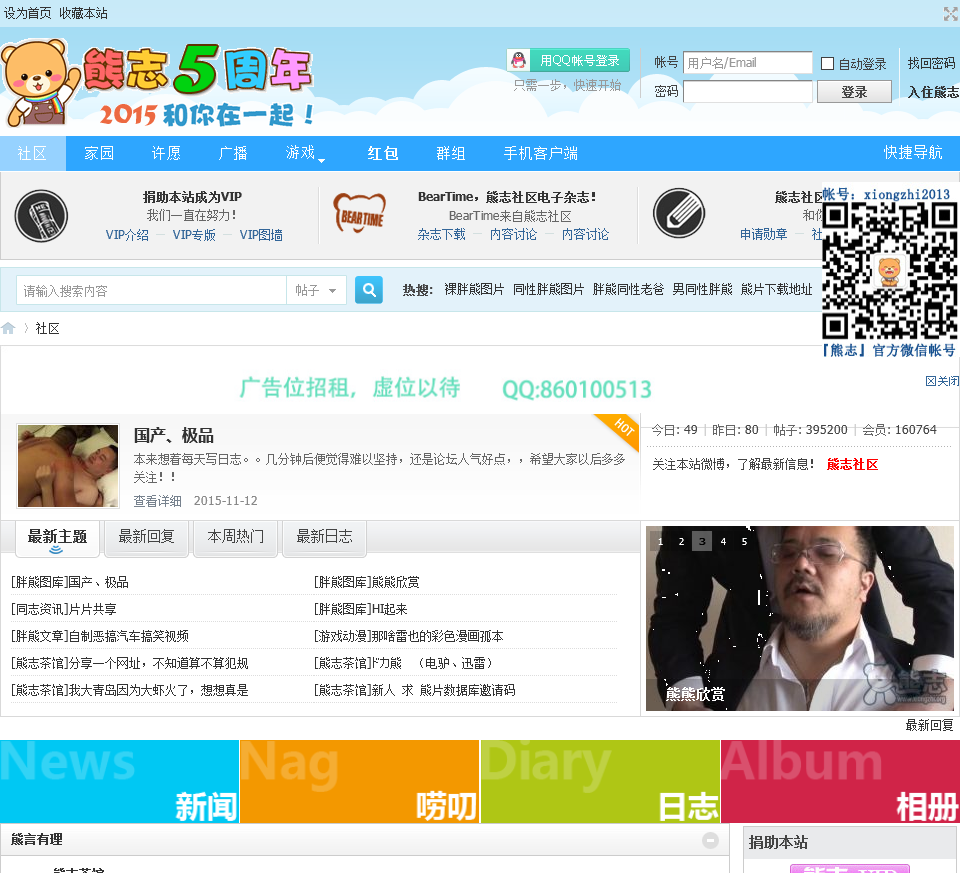This screenshot has width=960, height=873.
Task: Open the 手机客户端 navigation item
Action: [x=541, y=153]
